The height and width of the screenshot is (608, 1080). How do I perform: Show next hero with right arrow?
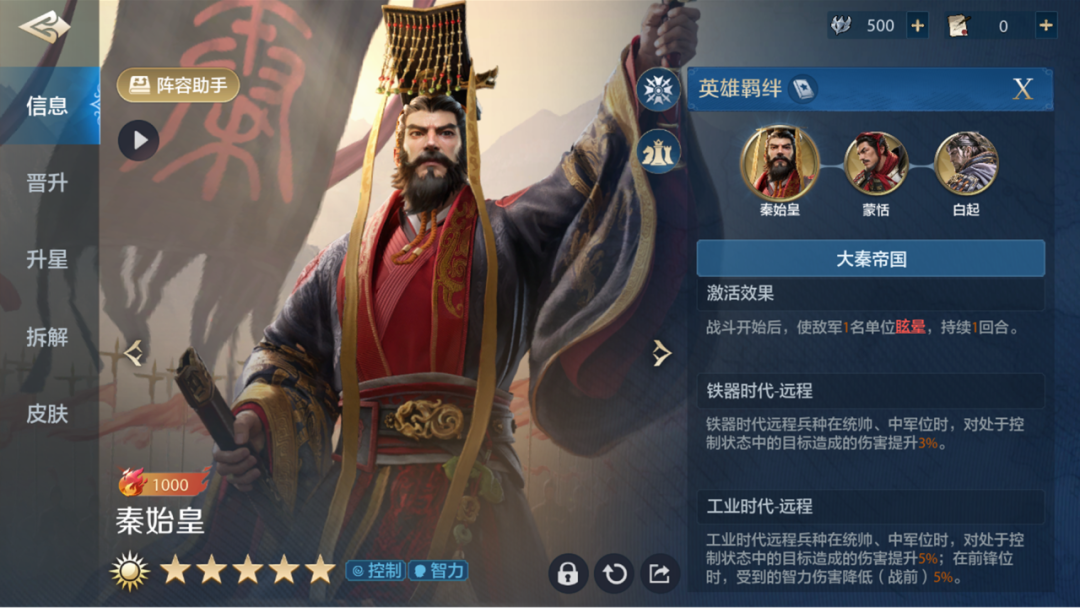[x=661, y=353]
